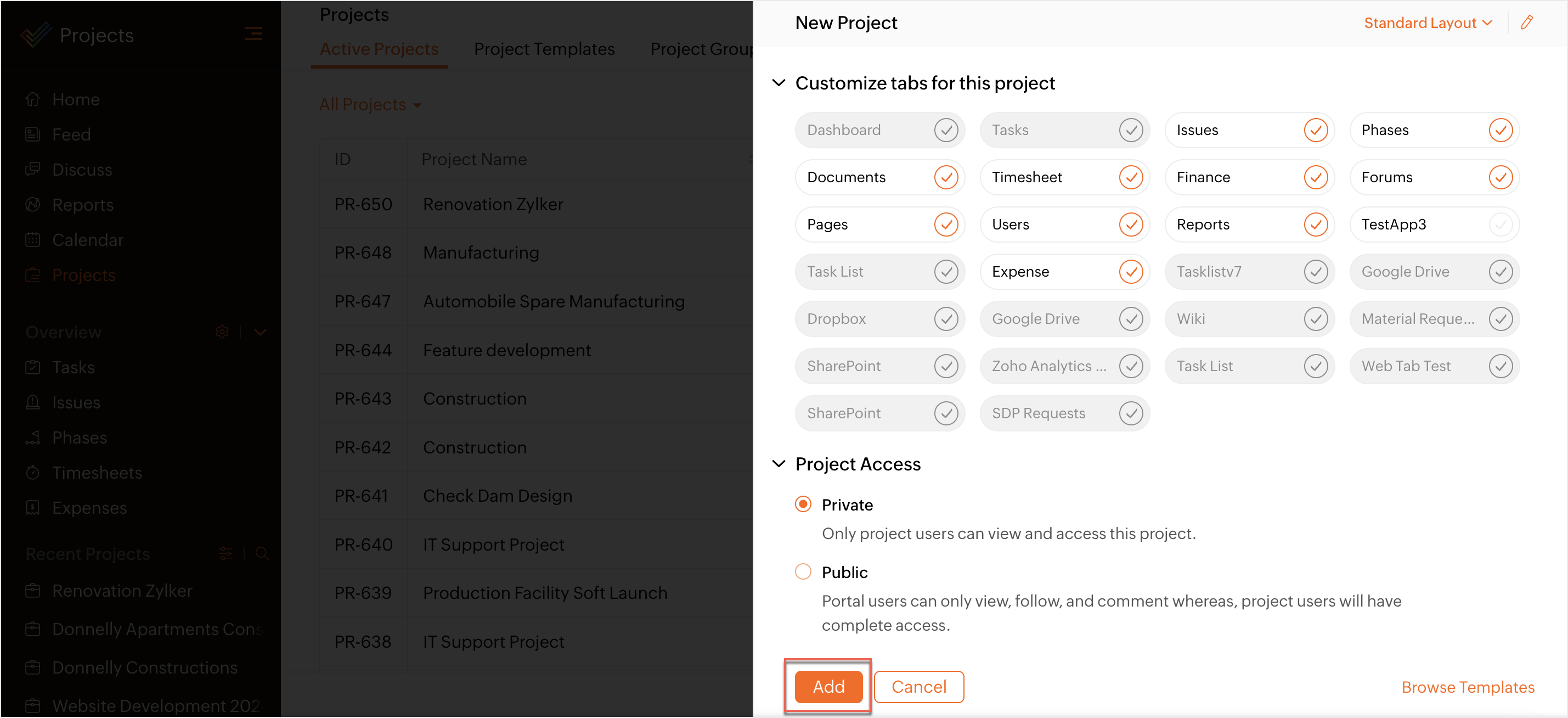
Task: Click the Cancel button
Action: tap(918, 686)
